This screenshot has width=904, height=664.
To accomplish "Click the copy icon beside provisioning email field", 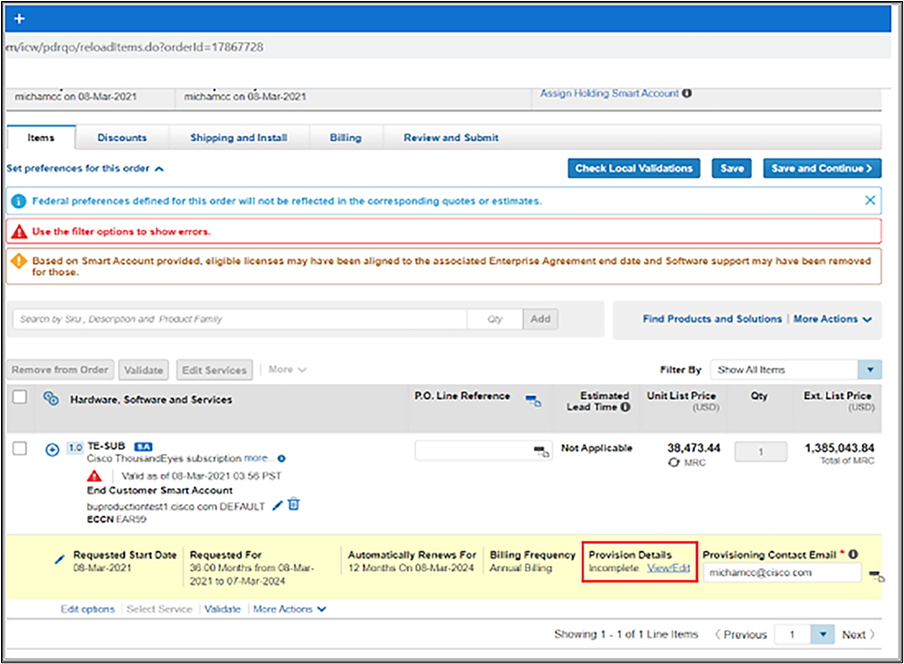I will pyautogui.click(x=876, y=576).
